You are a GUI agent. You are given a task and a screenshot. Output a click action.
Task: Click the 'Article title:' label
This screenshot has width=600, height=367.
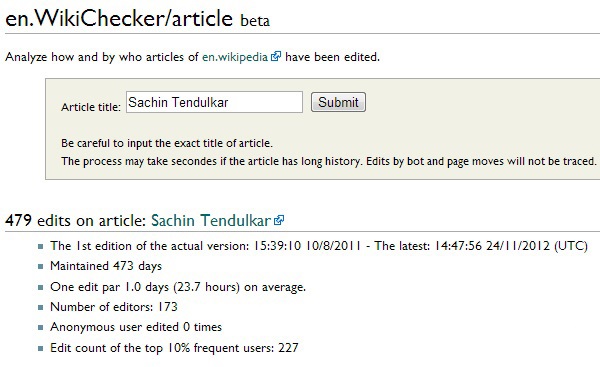click(91, 107)
